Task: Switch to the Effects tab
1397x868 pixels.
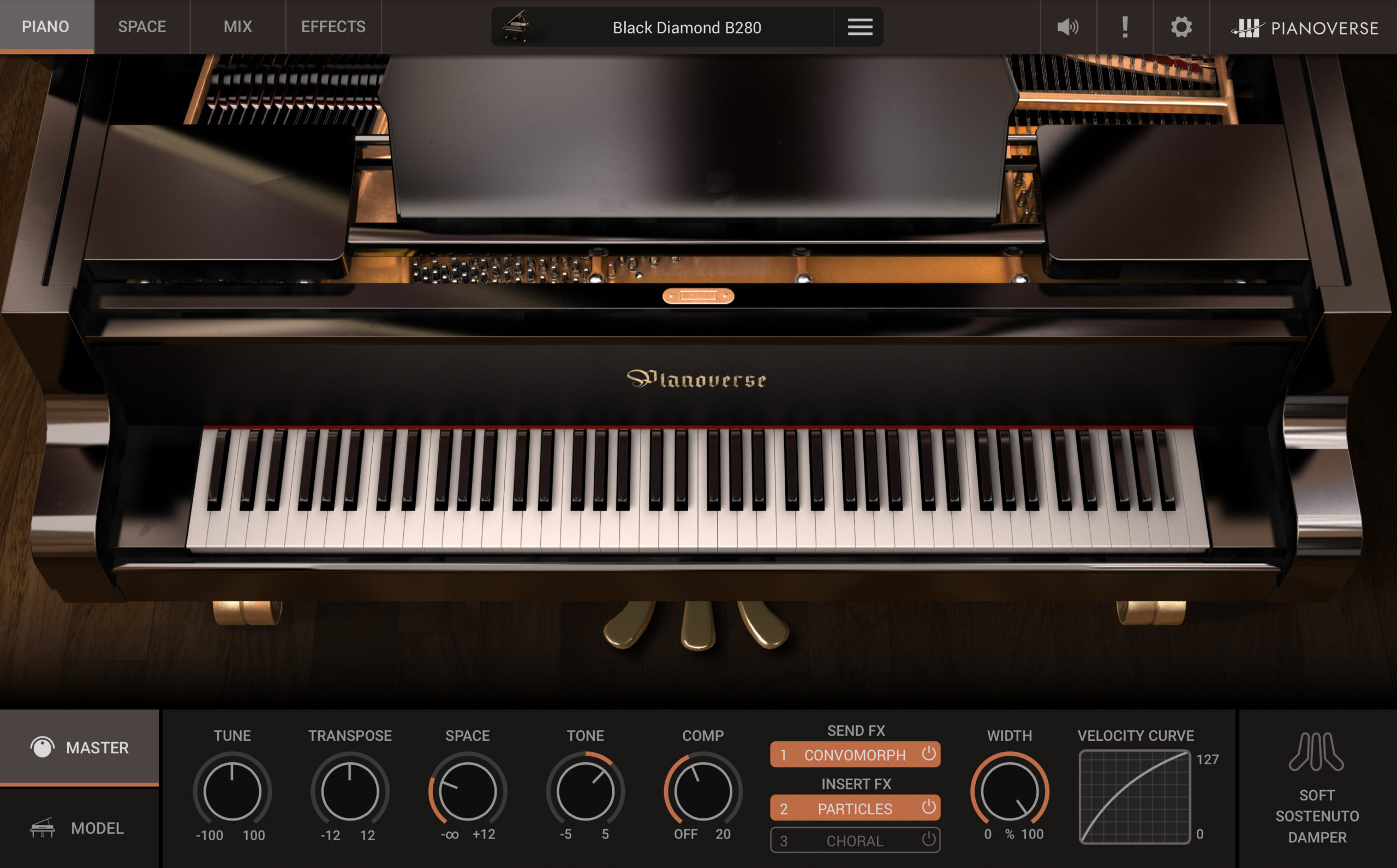Action: coord(333,26)
